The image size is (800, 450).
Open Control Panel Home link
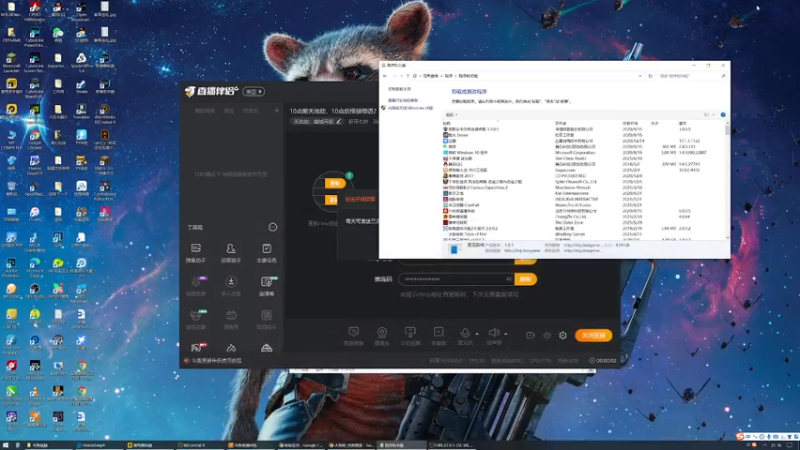tap(399, 89)
